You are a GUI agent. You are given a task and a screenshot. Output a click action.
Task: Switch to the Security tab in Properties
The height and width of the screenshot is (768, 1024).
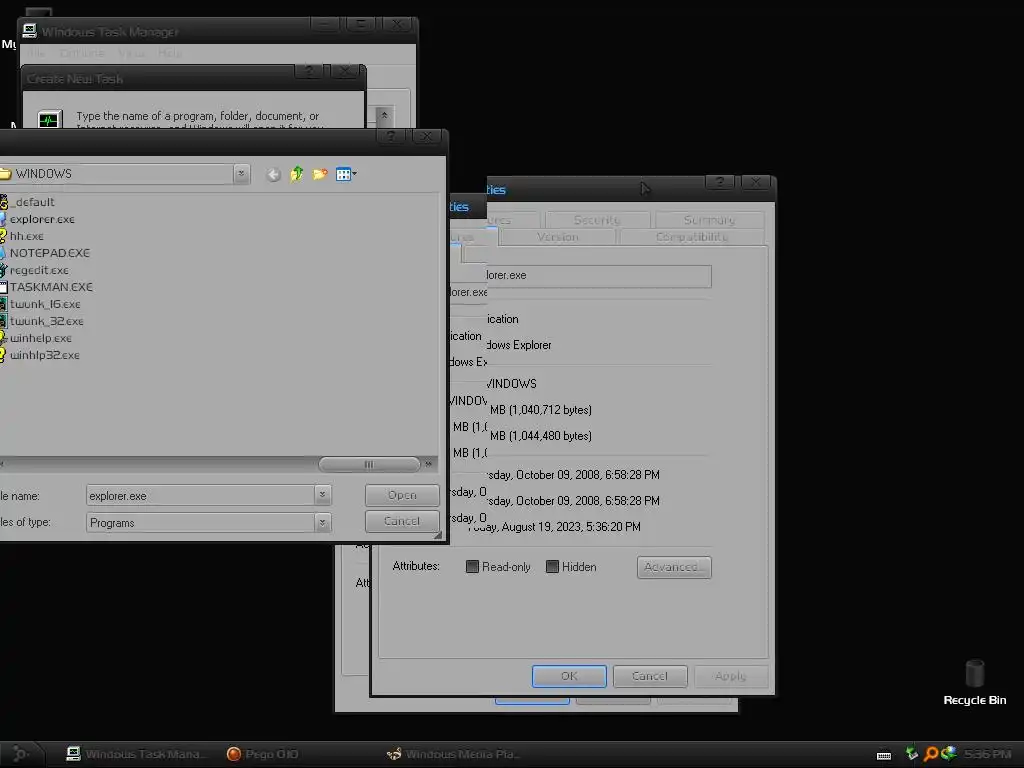[x=597, y=219]
